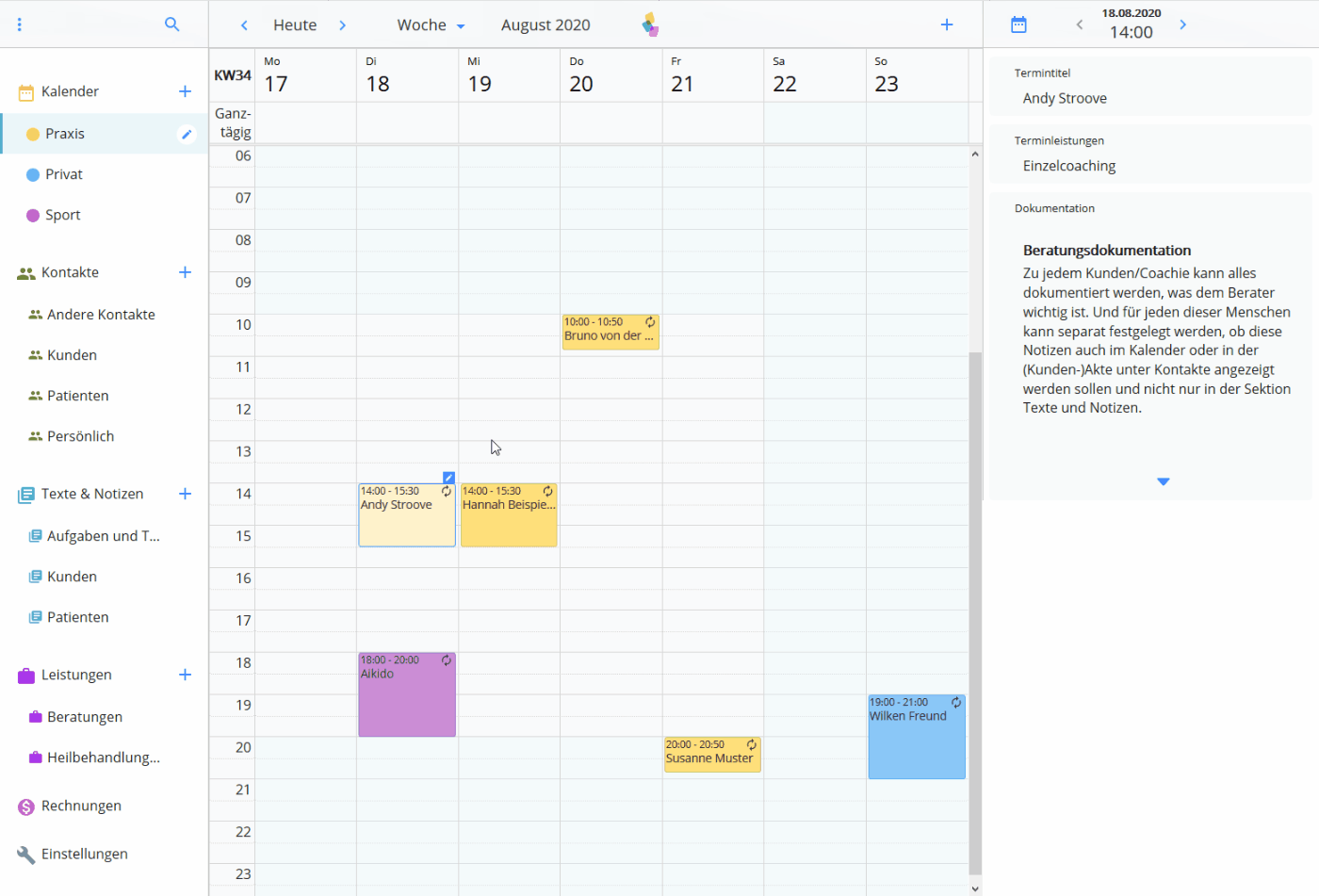
Task: Toggle the Sport calendar
Action: pyautogui.click(x=34, y=214)
